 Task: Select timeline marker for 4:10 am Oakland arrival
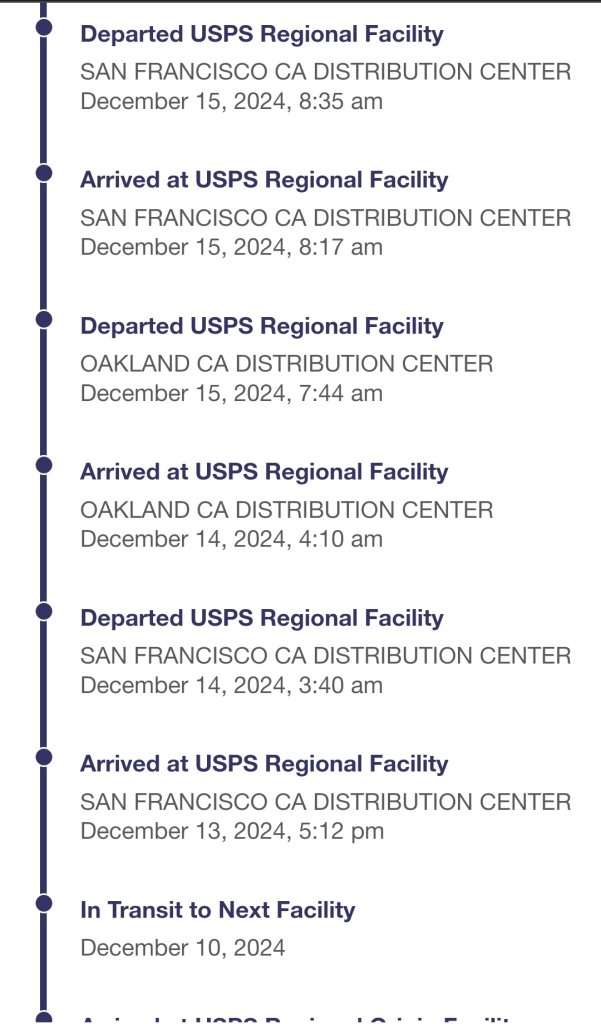tap(43, 465)
